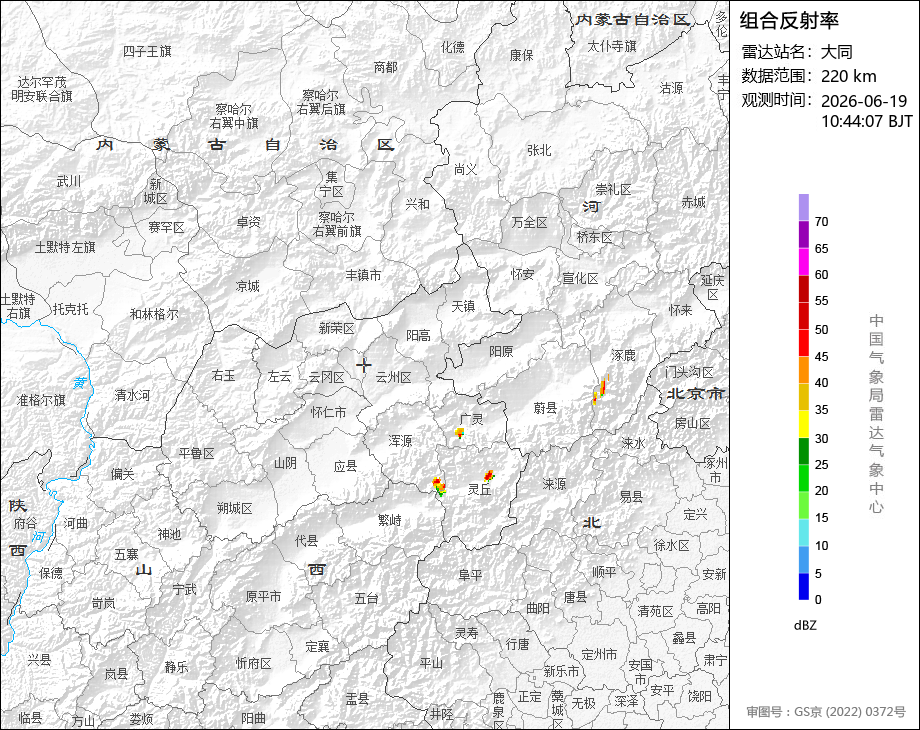Click the "阜平" map label
Viewport: 920px width, 730px height.
tap(470, 576)
